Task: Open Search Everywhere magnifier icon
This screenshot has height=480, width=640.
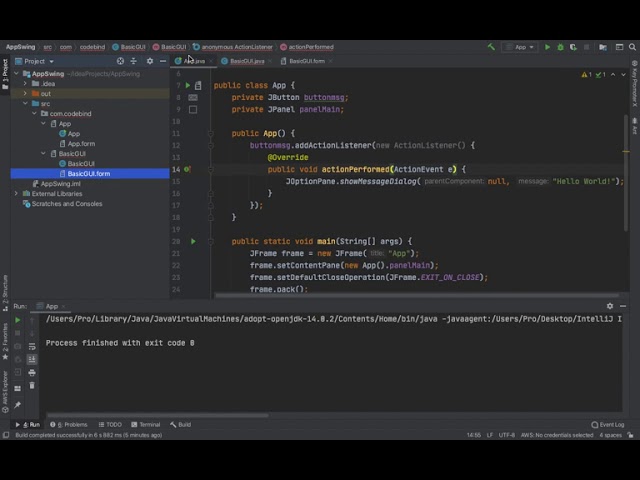Action: (x=632, y=47)
